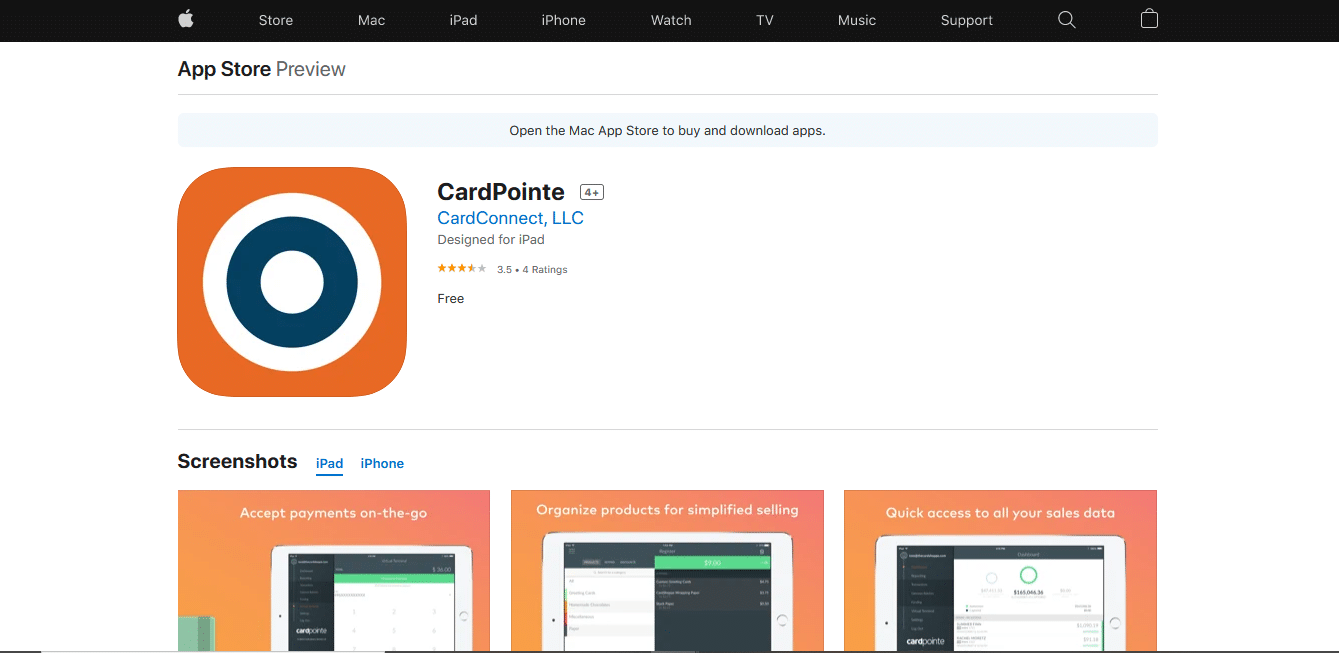Click the orange CardPointe app icon
Screen dimensions: 1339x653
292,282
